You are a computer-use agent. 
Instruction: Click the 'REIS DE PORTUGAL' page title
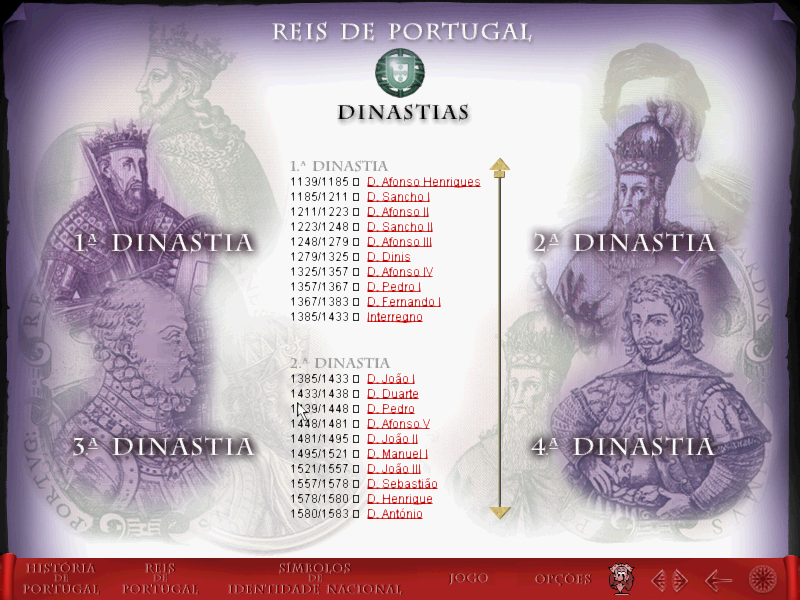click(x=402, y=32)
